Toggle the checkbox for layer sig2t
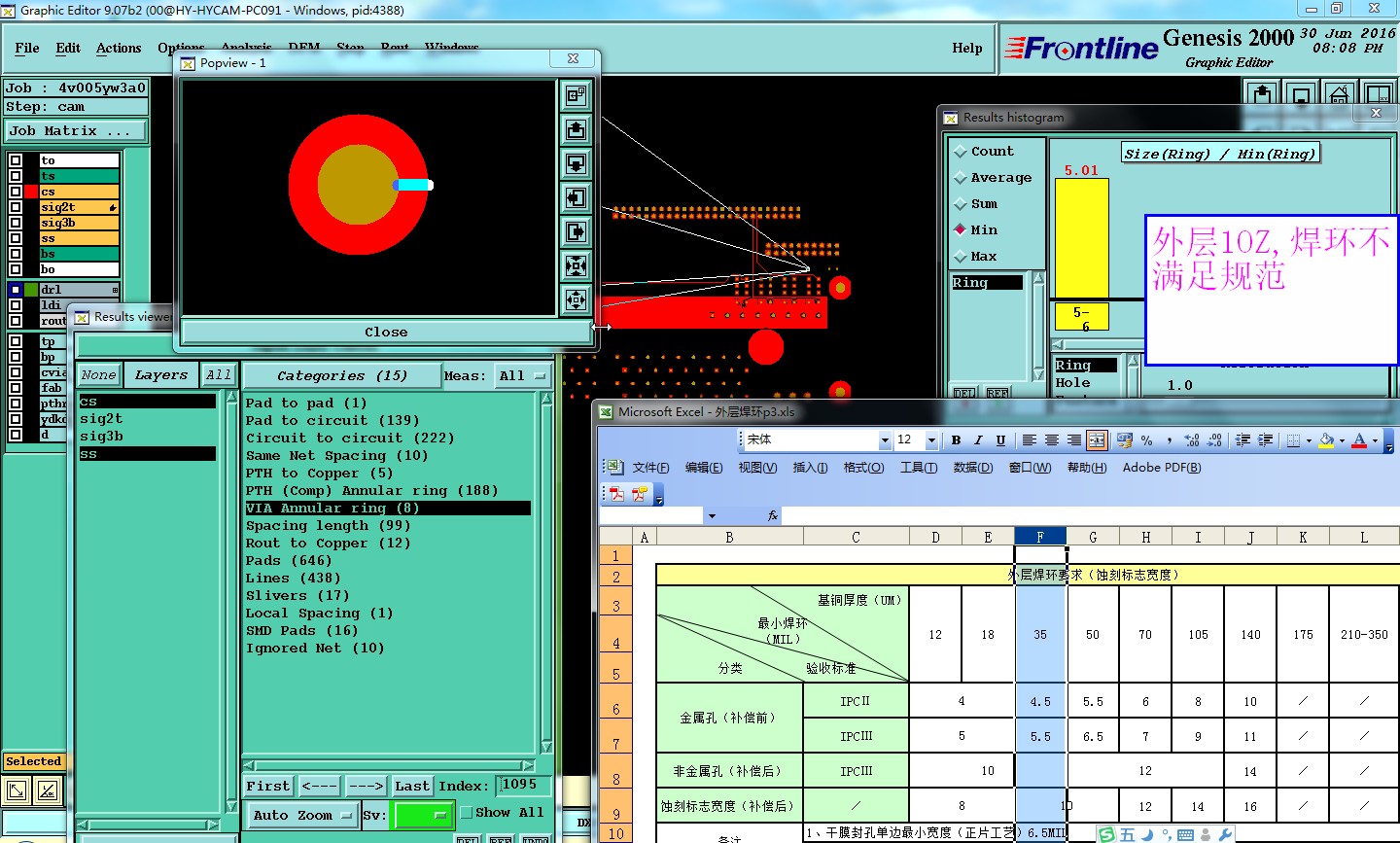Image resolution: width=1400 pixels, height=843 pixels. point(16,207)
